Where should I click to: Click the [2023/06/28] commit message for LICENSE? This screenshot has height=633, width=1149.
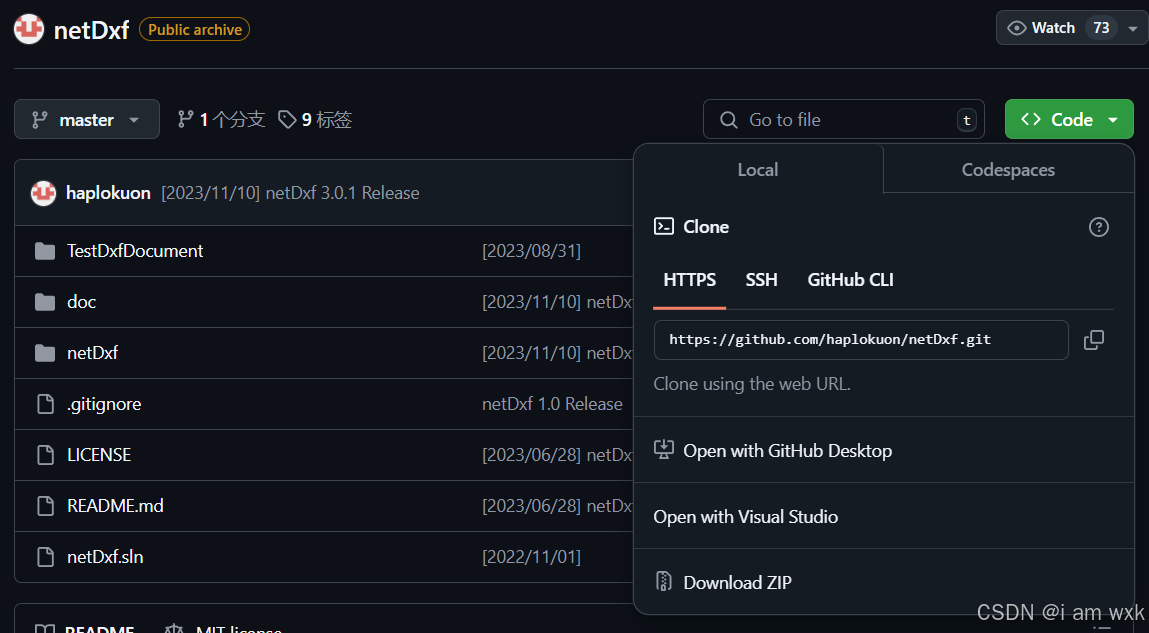[557, 455]
